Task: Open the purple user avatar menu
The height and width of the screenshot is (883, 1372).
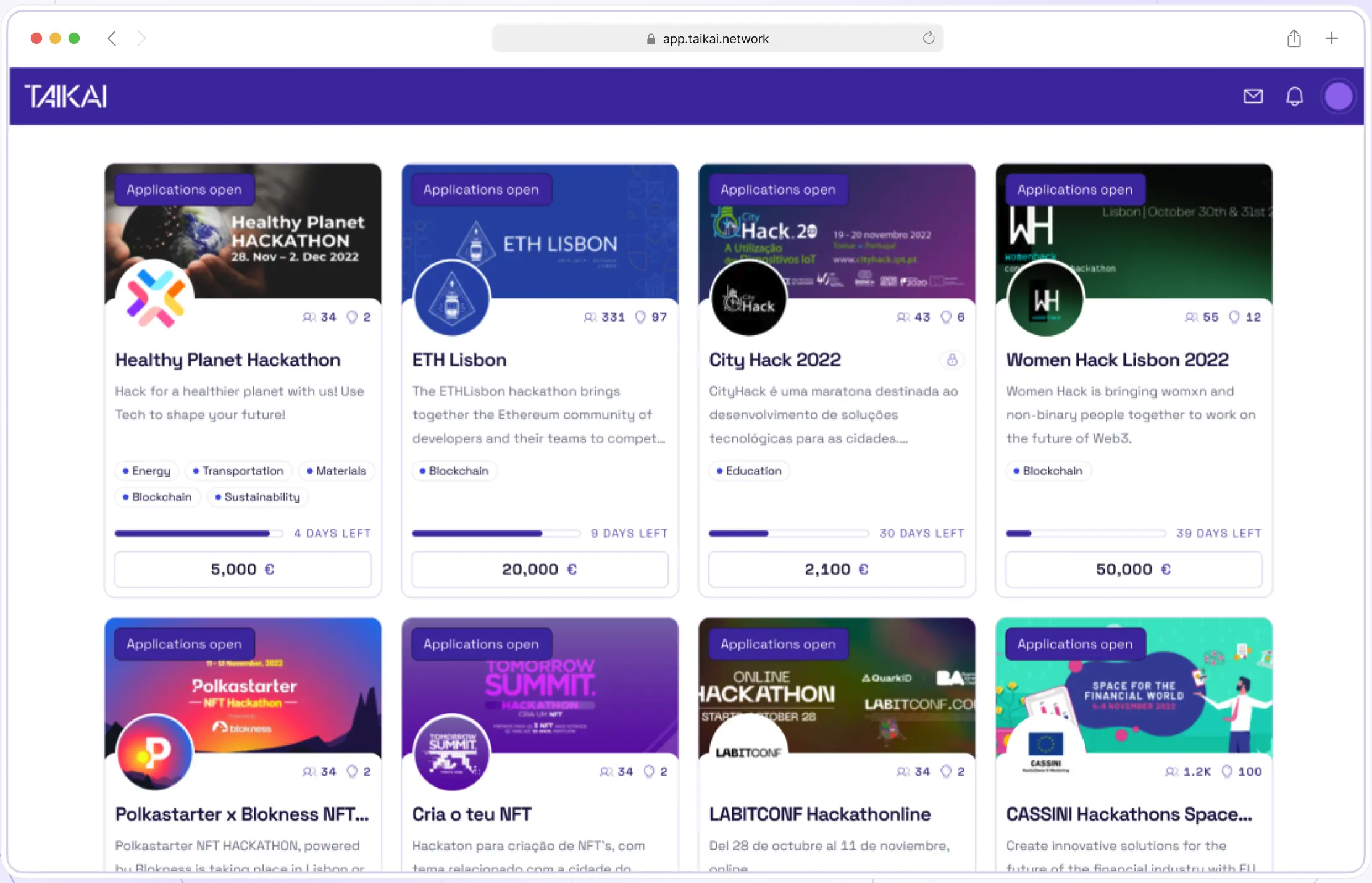Action: click(x=1338, y=96)
